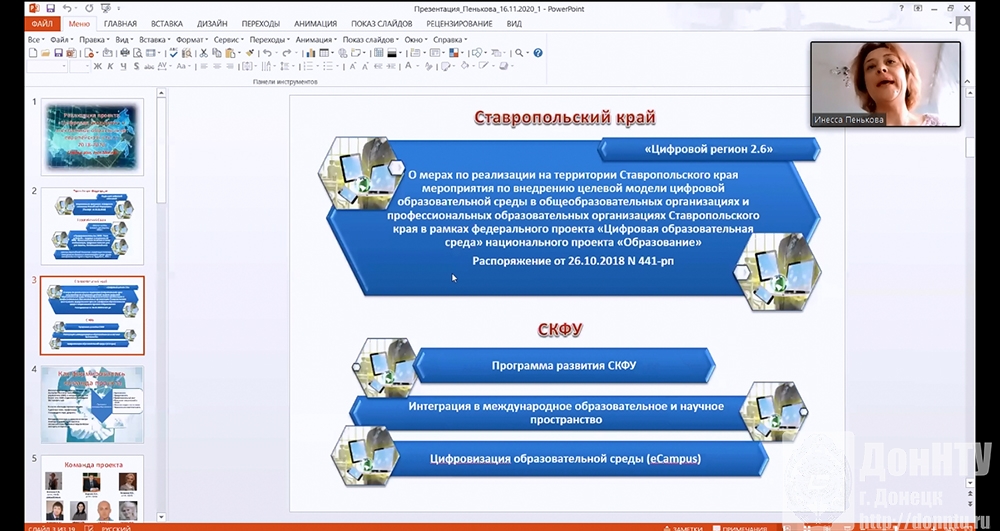Apply Underline with the Ч button
Image resolution: width=1000 pixels, height=531 pixels.
[123, 66]
